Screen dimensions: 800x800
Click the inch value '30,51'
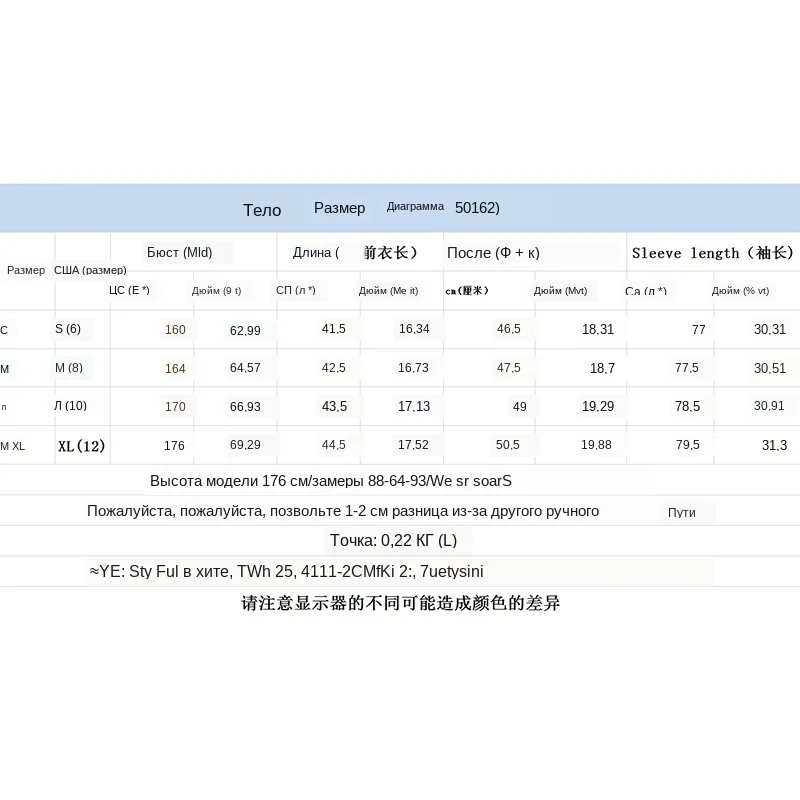pos(770,368)
